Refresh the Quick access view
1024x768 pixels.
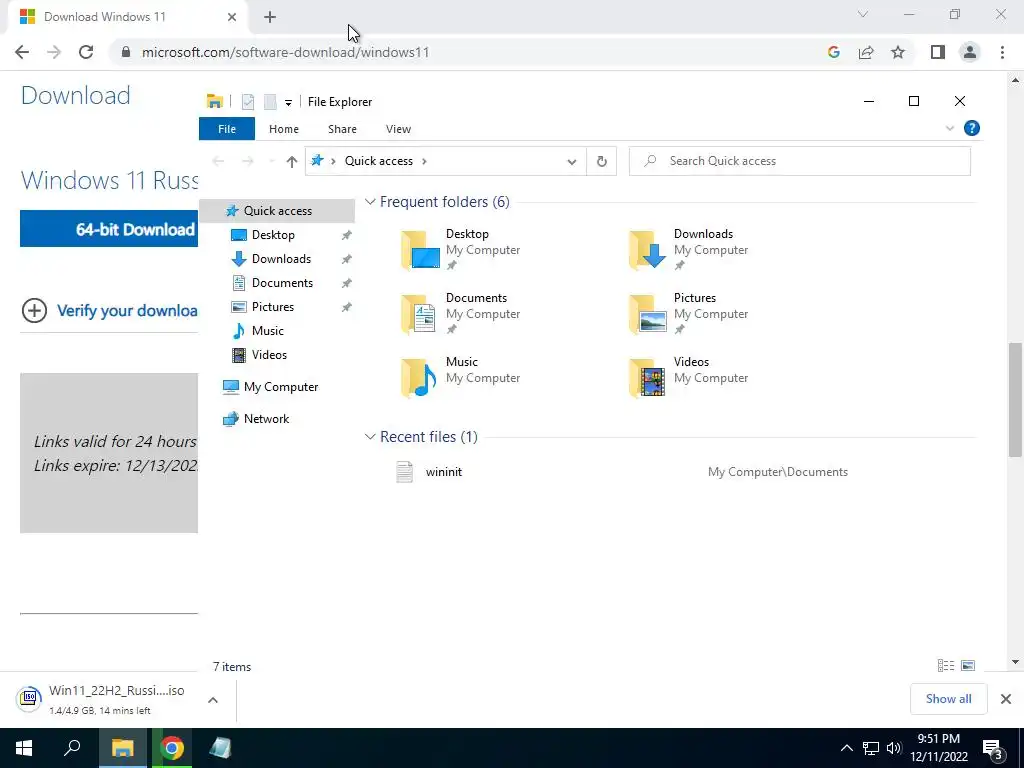tap(601, 161)
